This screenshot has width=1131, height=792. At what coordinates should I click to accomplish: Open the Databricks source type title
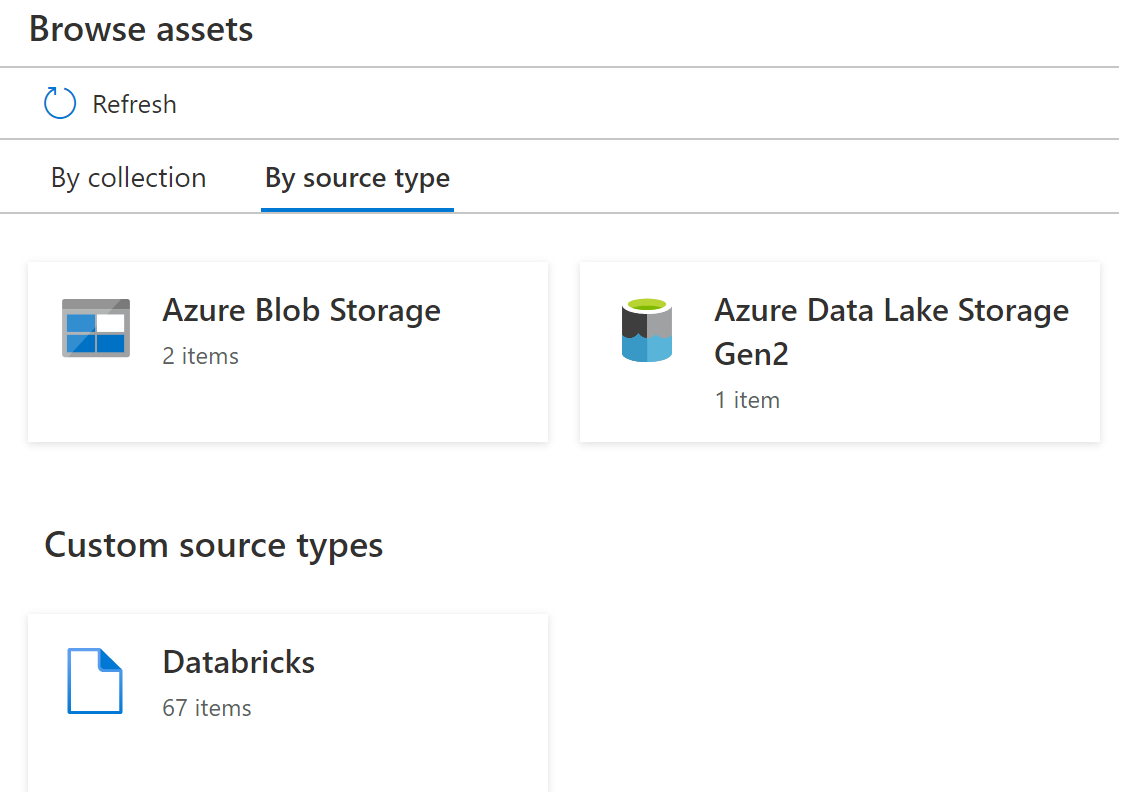click(x=238, y=662)
